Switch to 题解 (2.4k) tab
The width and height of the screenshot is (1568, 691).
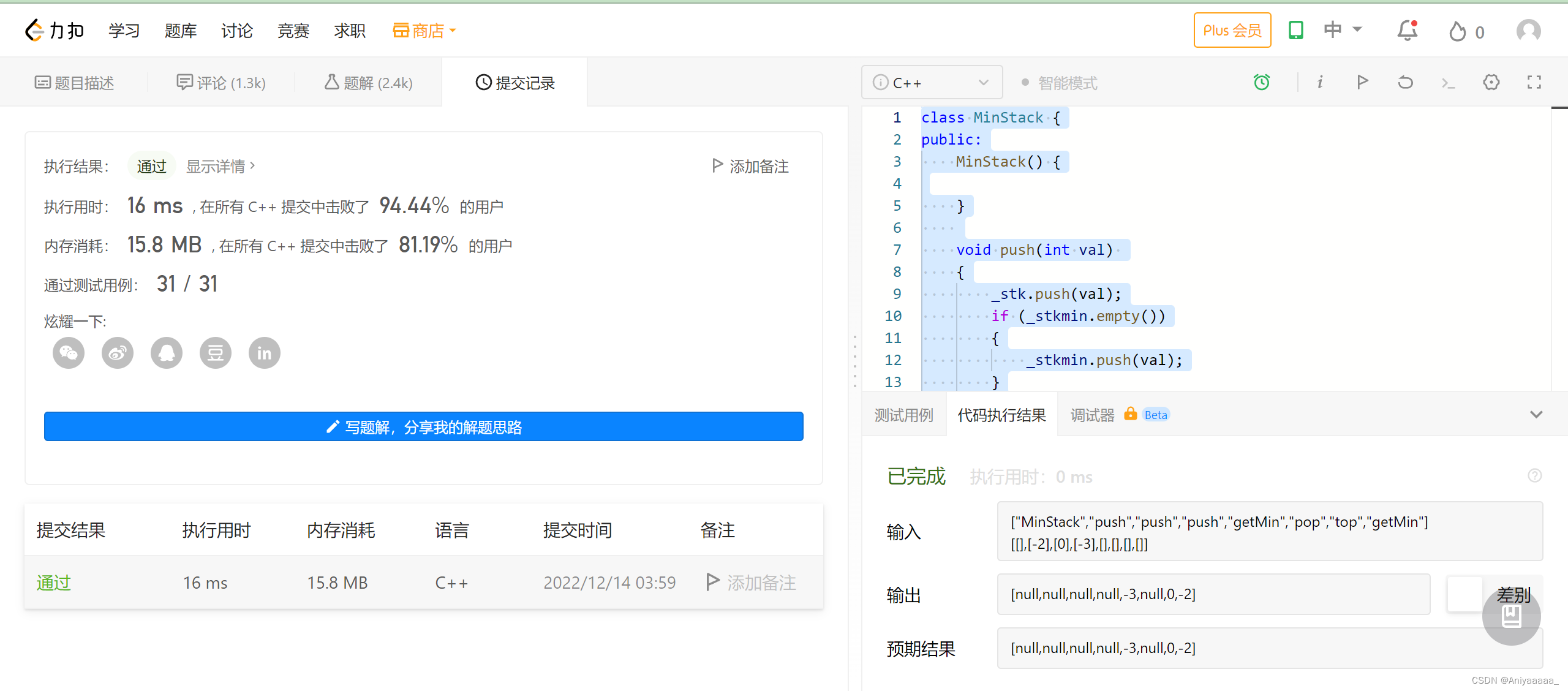(368, 83)
